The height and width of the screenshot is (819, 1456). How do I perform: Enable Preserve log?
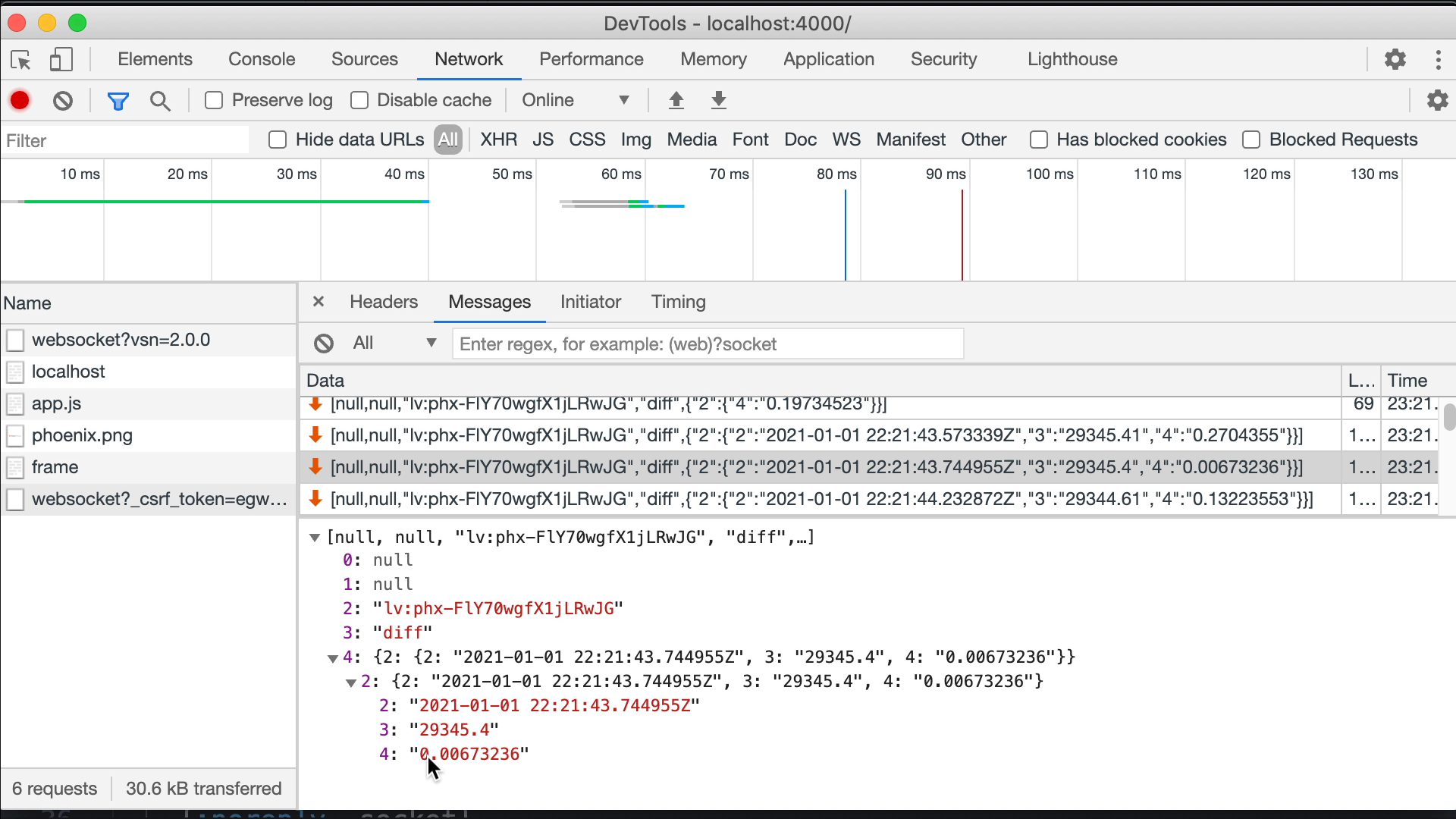tap(213, 99)
